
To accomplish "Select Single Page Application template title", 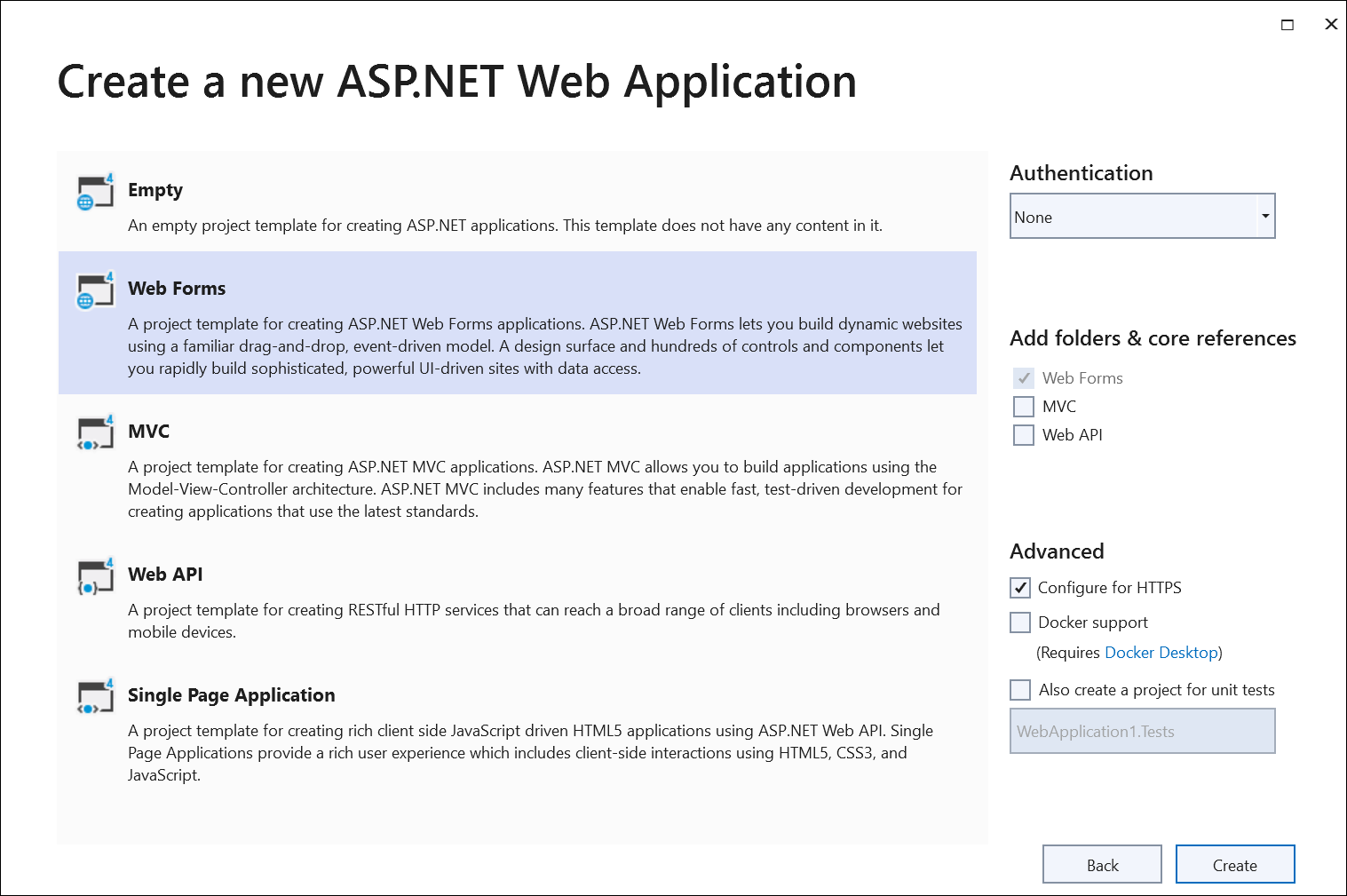I will coord(231,695).
